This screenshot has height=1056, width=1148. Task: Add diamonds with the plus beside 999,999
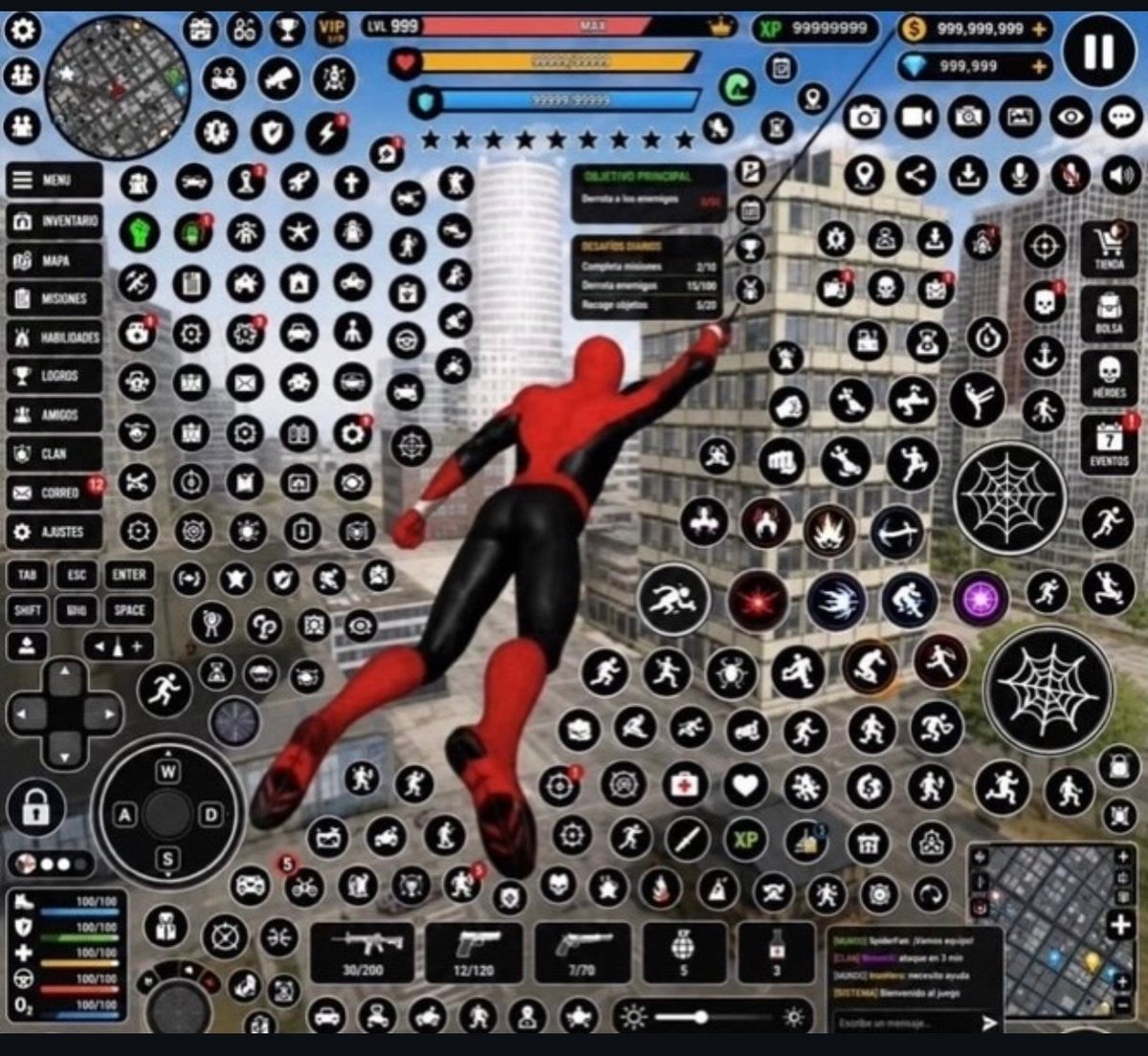[1039, 66]
